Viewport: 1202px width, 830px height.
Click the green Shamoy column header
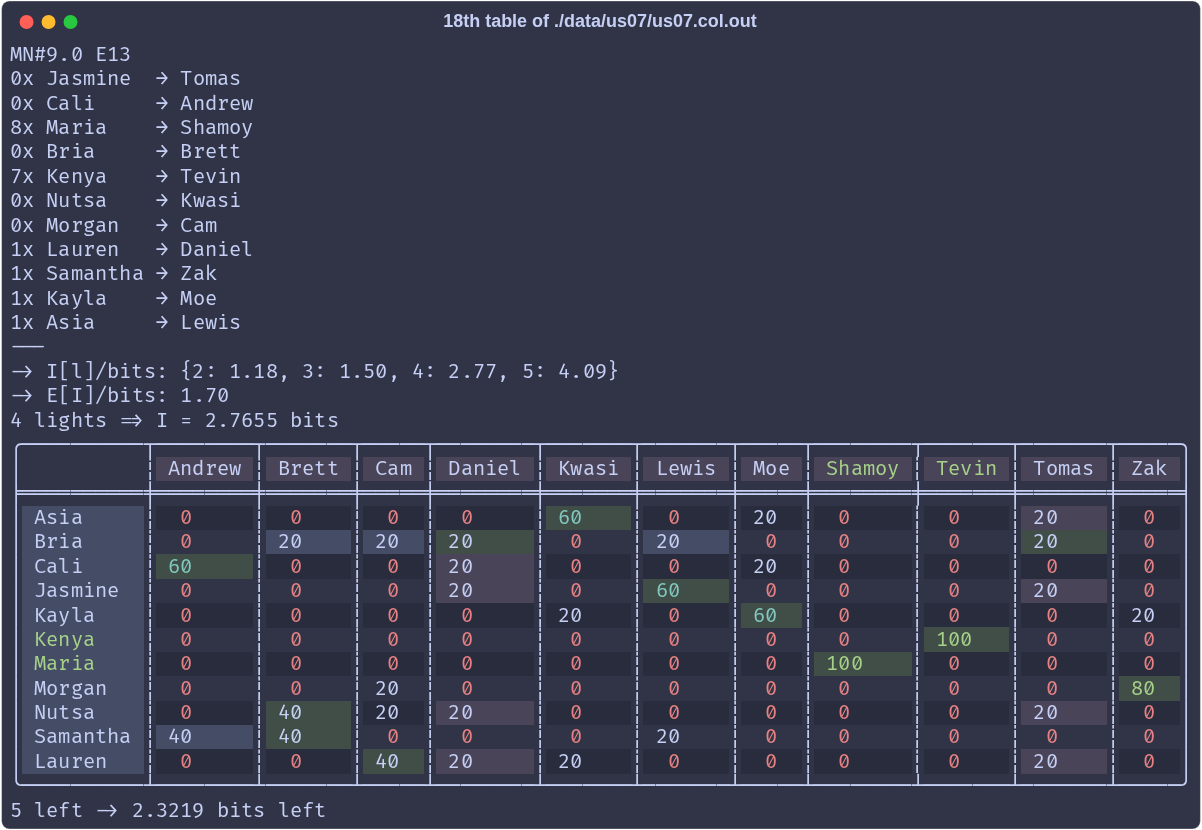(x=863, y=468)
